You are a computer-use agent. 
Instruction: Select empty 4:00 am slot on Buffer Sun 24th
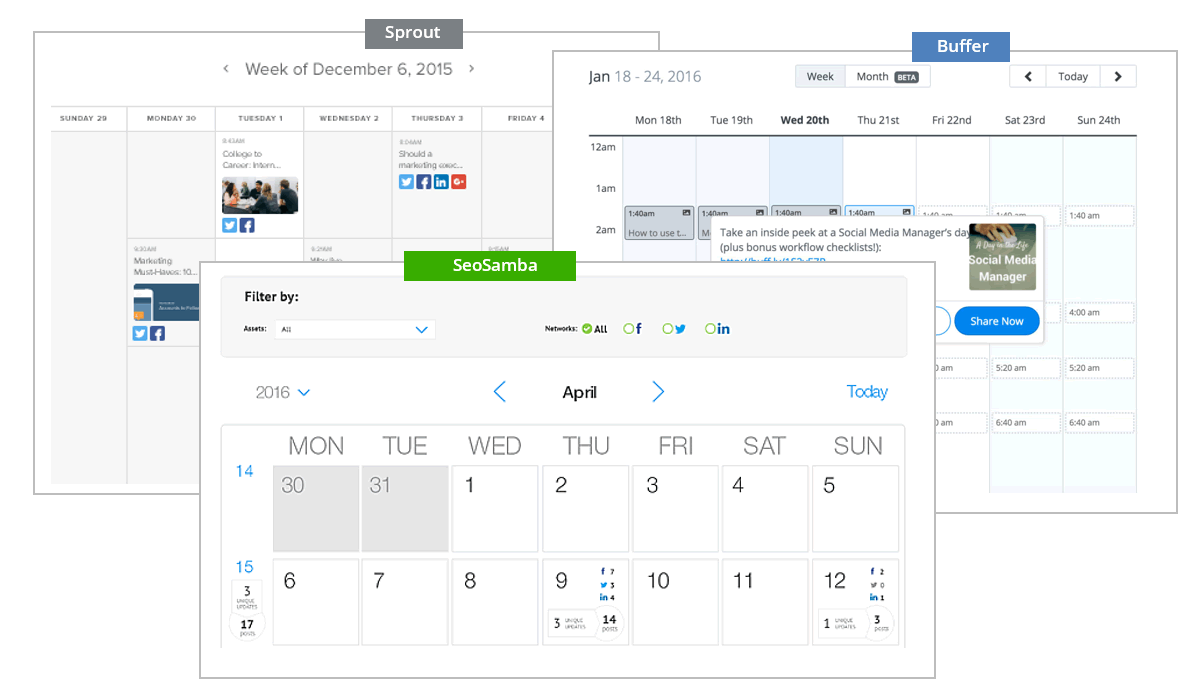(x=1099, y=313)
